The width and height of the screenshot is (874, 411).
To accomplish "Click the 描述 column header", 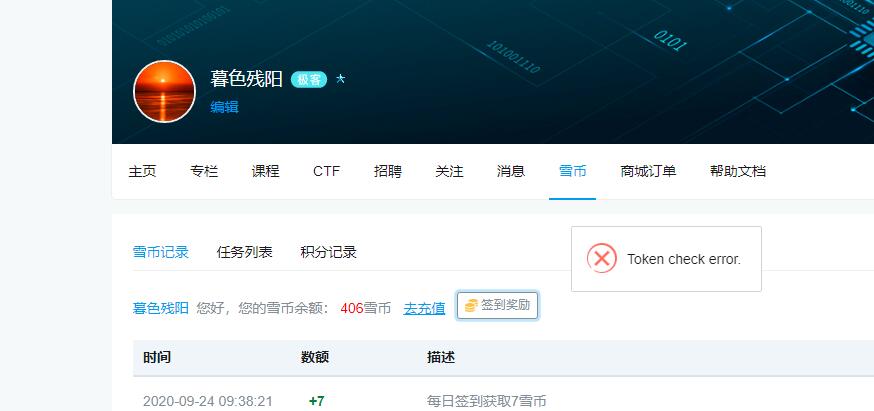I will point(441,357).
